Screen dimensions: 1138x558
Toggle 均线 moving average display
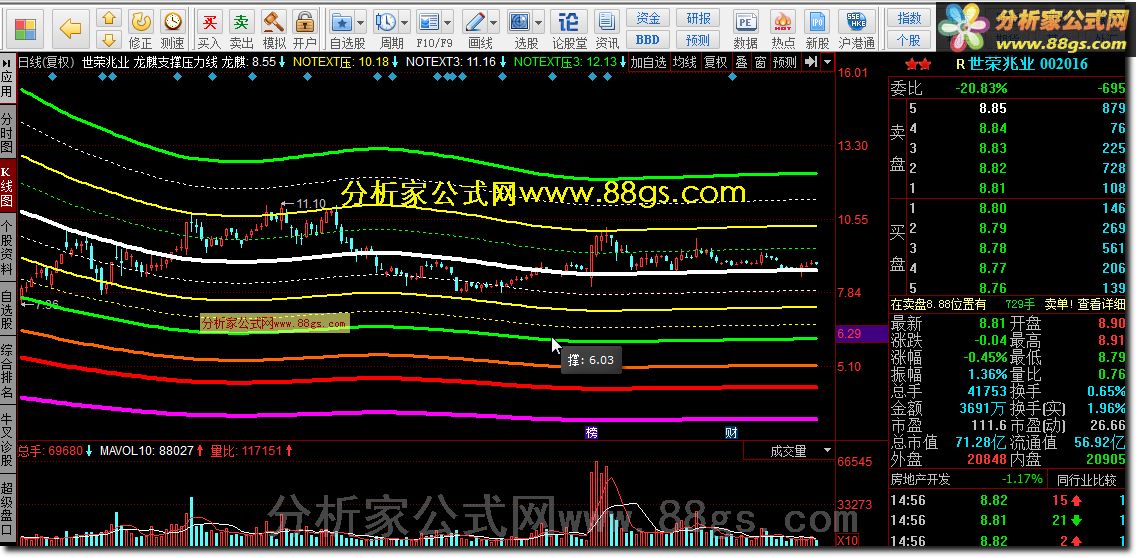(685, 62)
